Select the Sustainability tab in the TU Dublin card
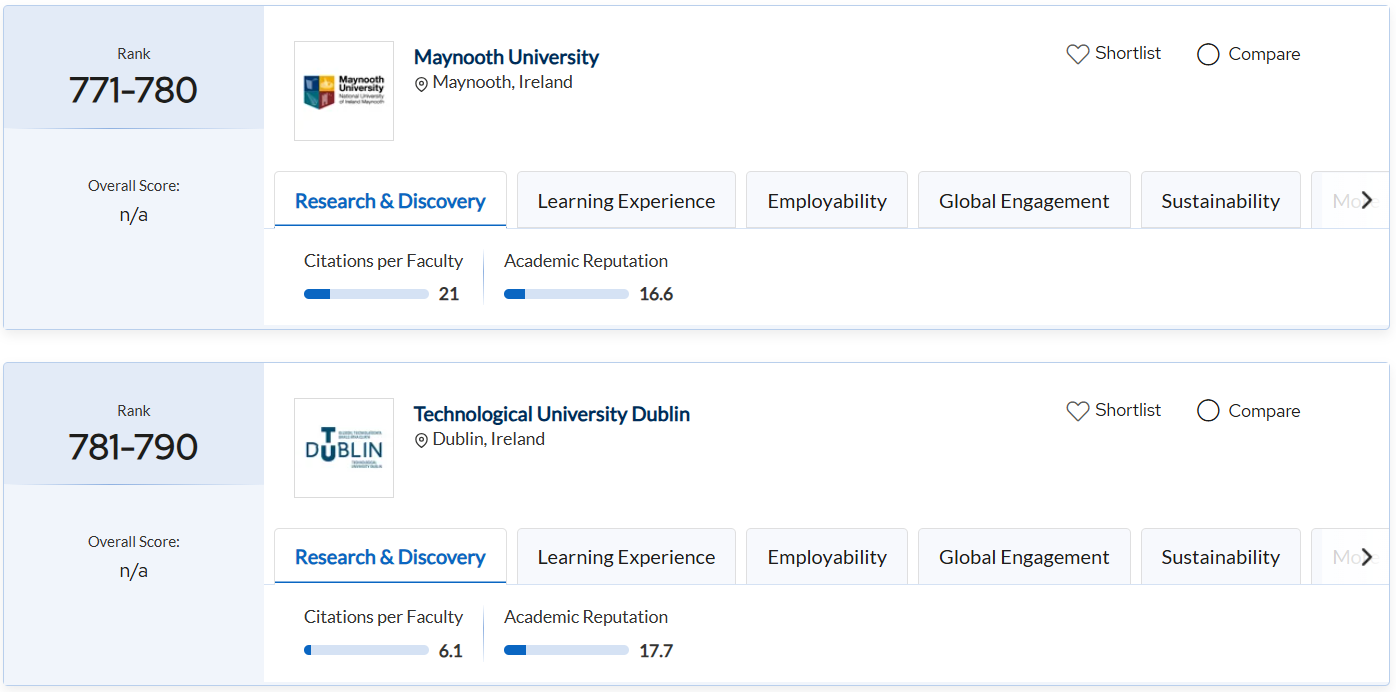 tap(1220, 557)
